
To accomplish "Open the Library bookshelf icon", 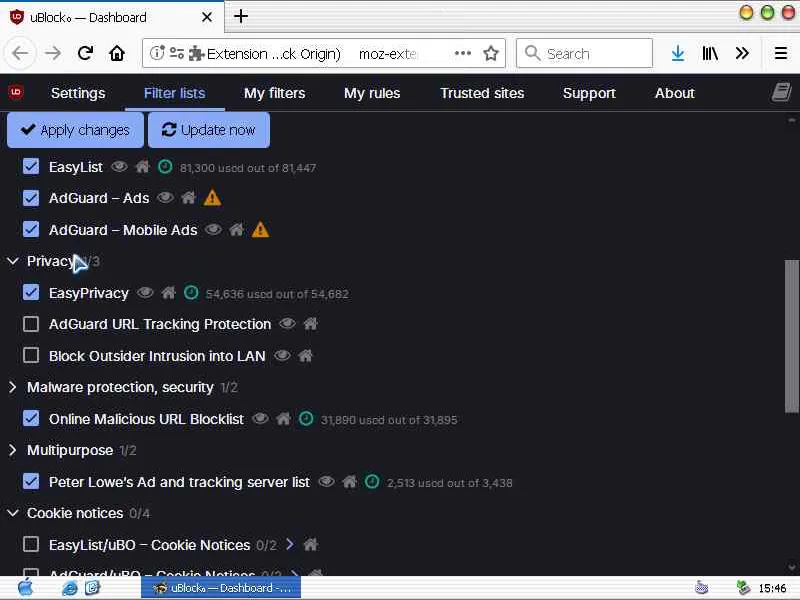I will click(710, 53).
